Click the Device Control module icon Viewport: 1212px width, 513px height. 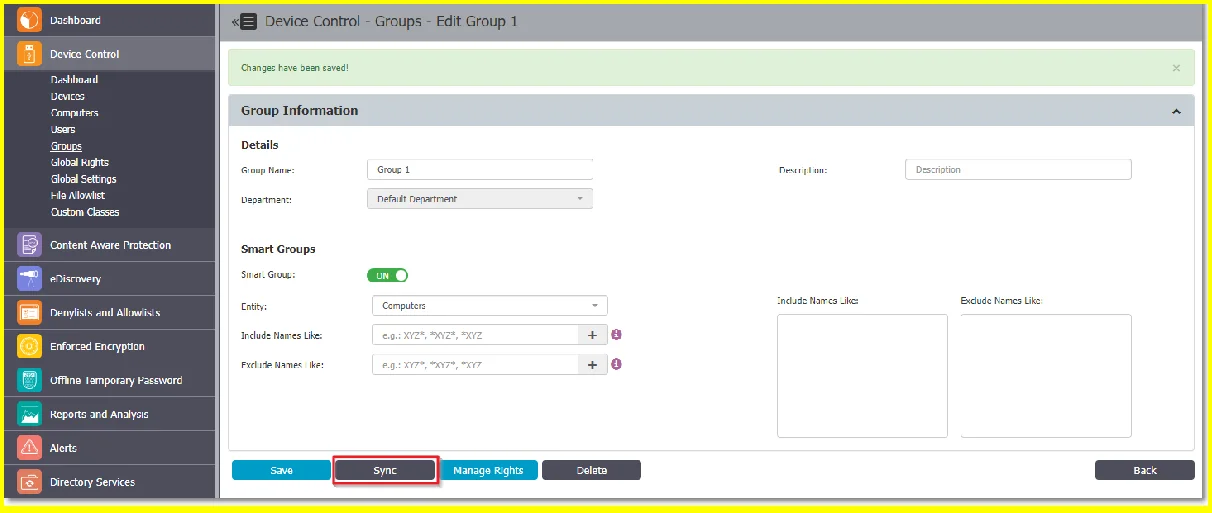point(30,54)
